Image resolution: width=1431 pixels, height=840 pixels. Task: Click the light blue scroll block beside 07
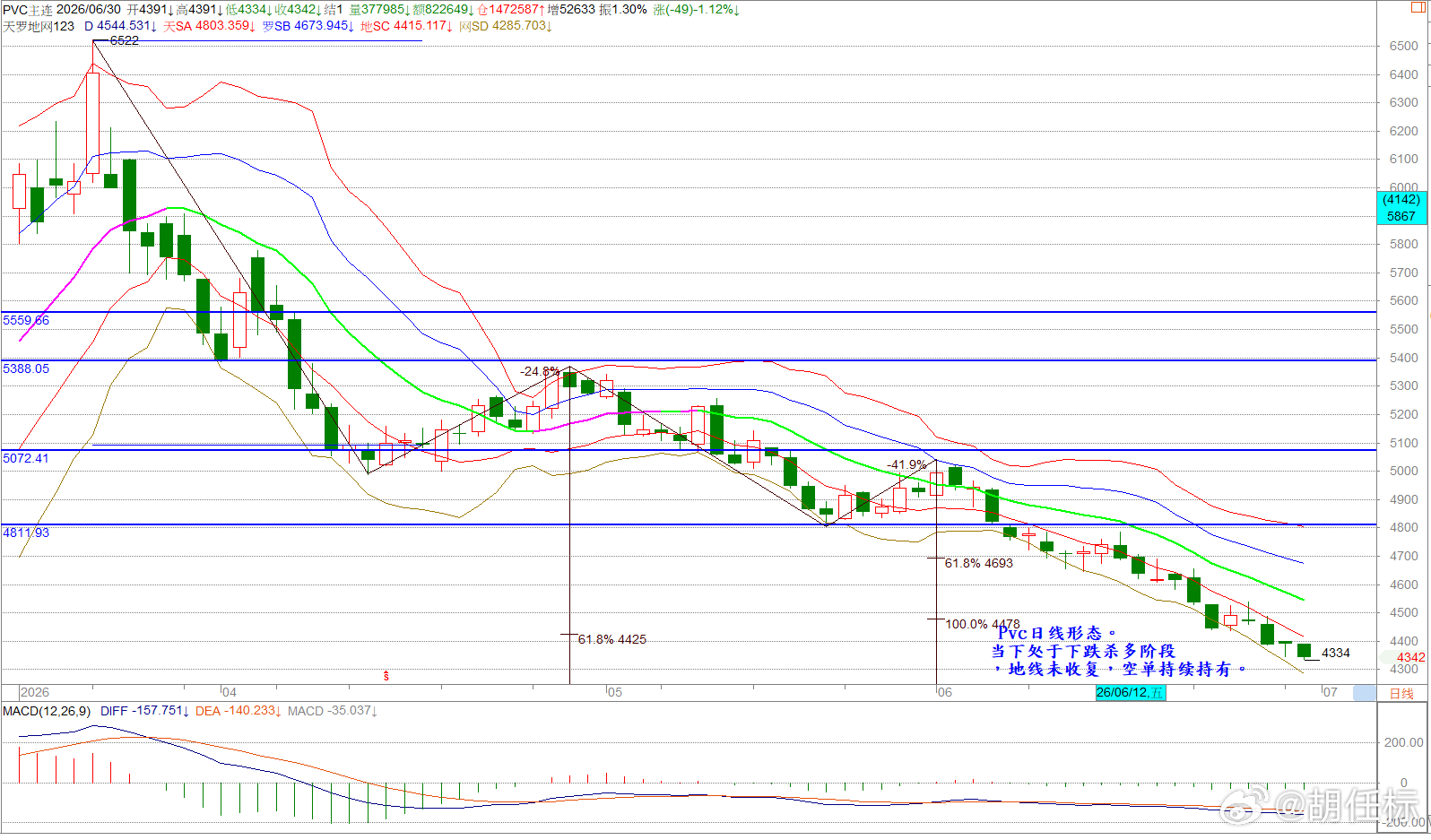[1364, 692]
